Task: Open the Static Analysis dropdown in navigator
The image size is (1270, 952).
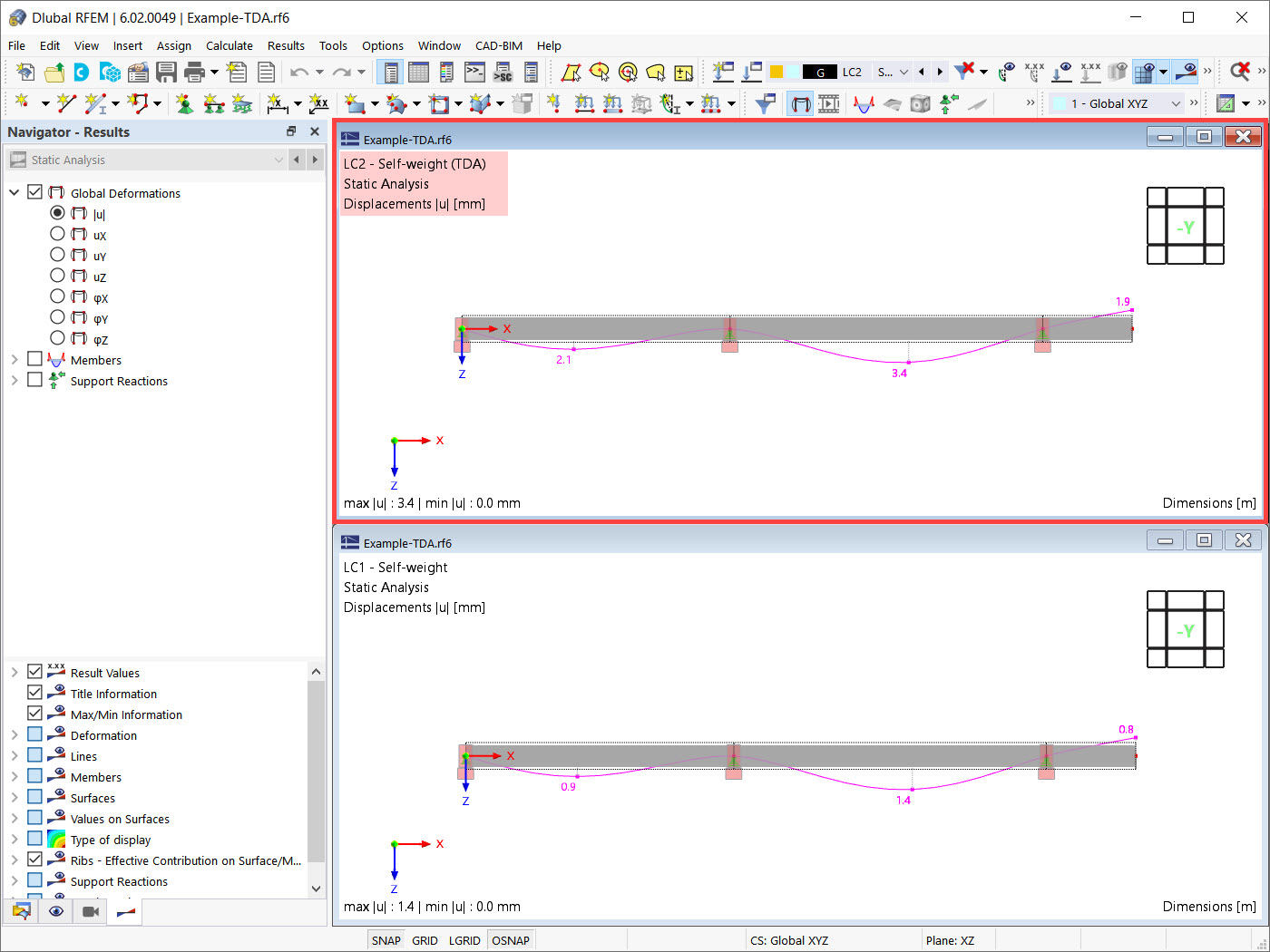Action: click(146, 160)
